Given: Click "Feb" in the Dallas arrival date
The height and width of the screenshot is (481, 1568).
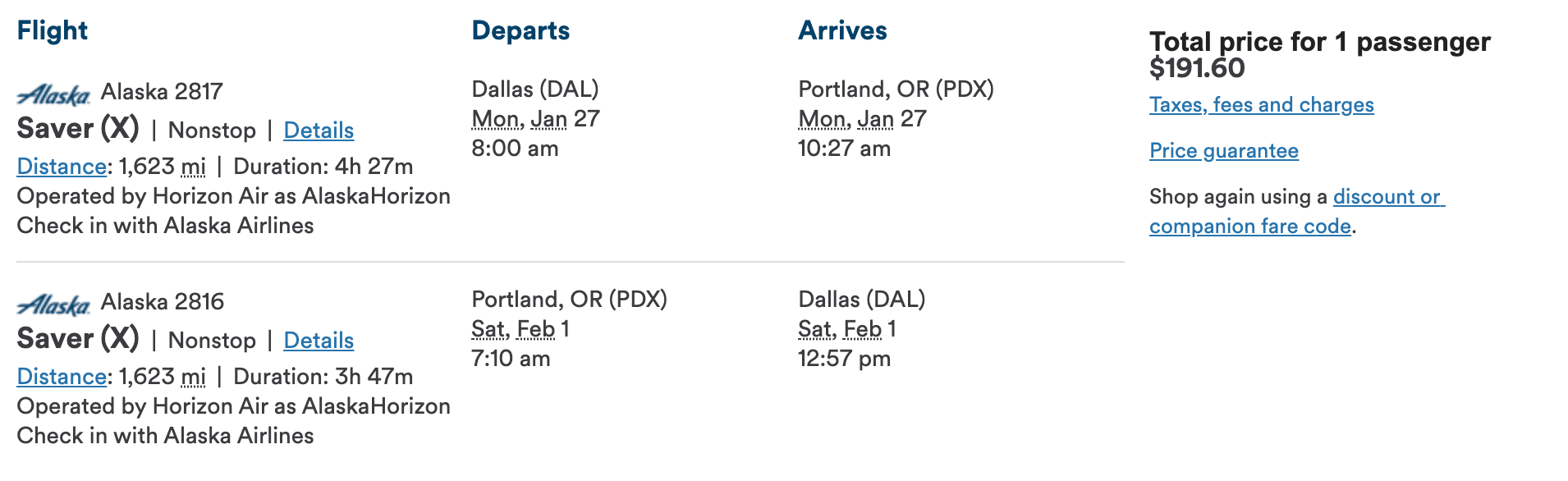Looking at the screenshot, I should point(862,329).
